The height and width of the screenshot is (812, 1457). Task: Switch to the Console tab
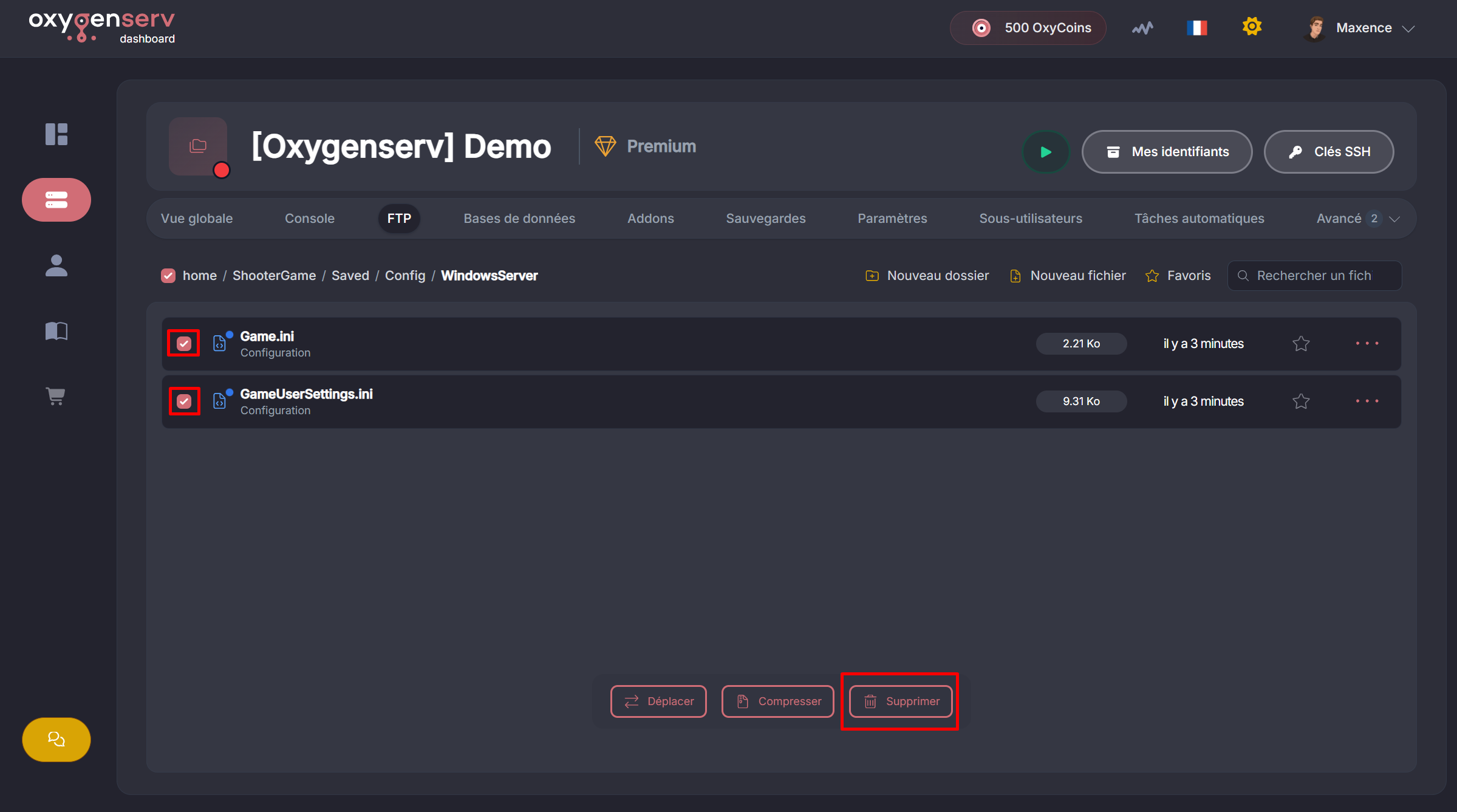[x=309, y=219]
